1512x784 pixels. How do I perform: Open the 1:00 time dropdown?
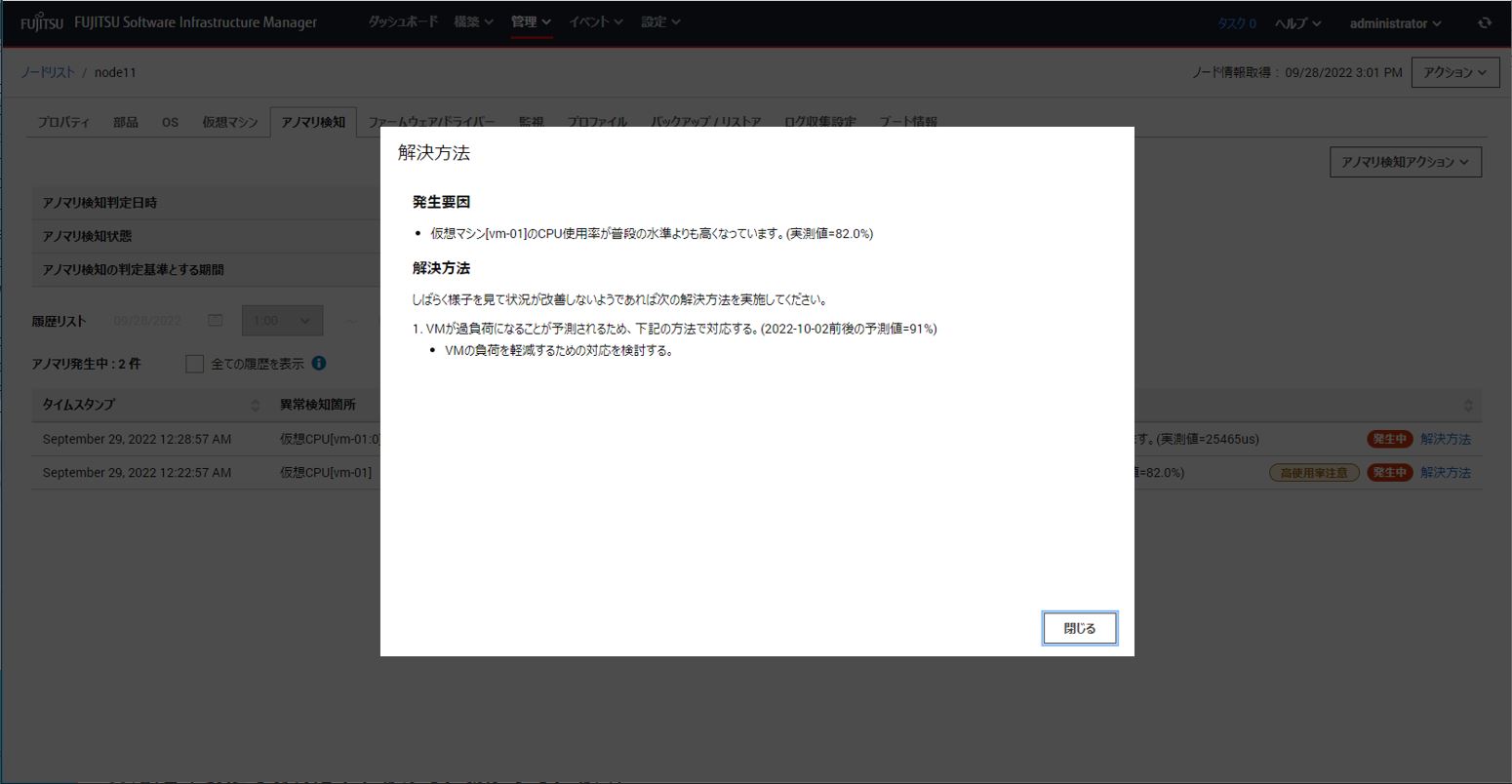tap(282, 320)
